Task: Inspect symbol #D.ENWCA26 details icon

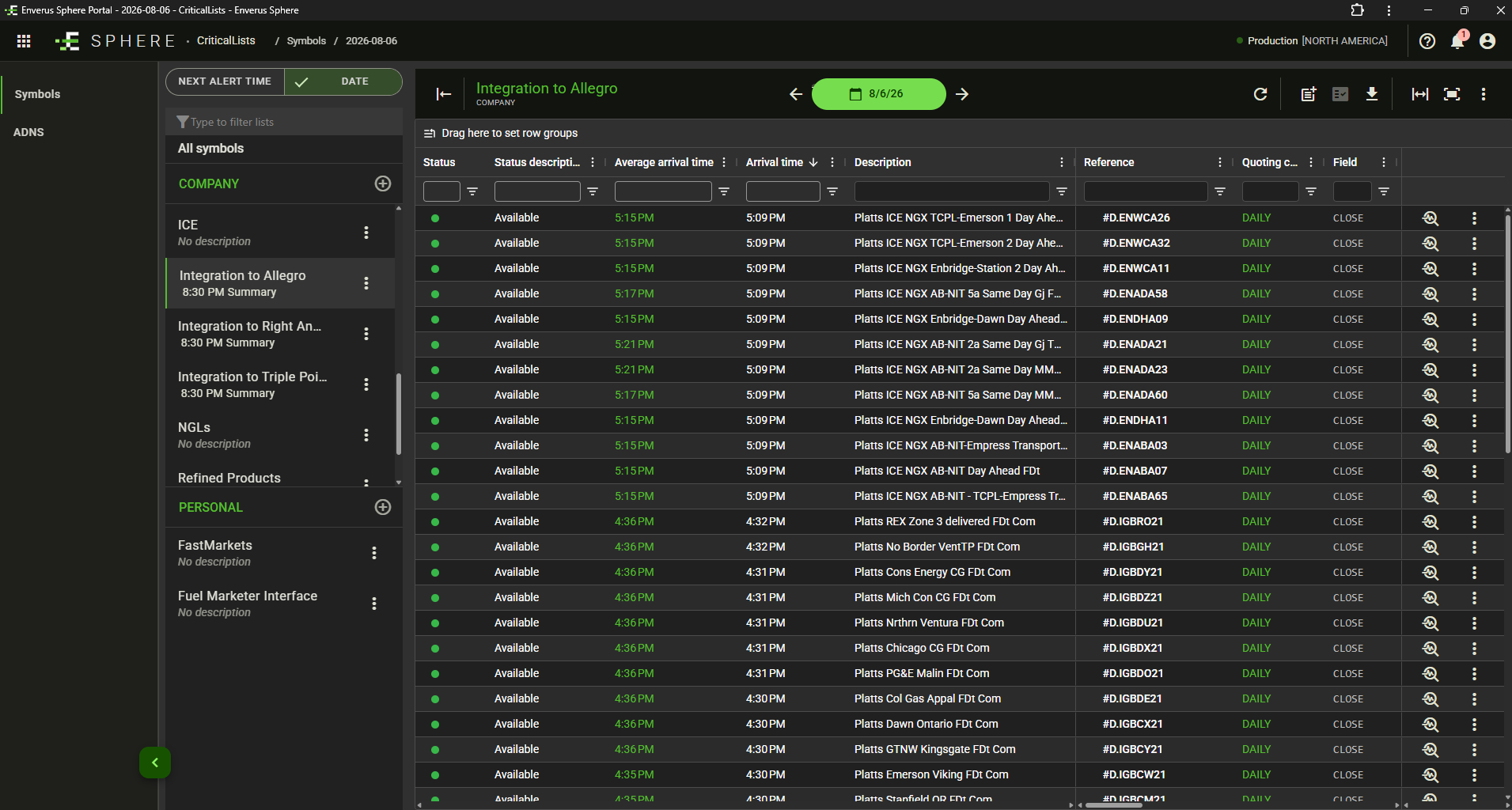Action: pos(1431,218)
